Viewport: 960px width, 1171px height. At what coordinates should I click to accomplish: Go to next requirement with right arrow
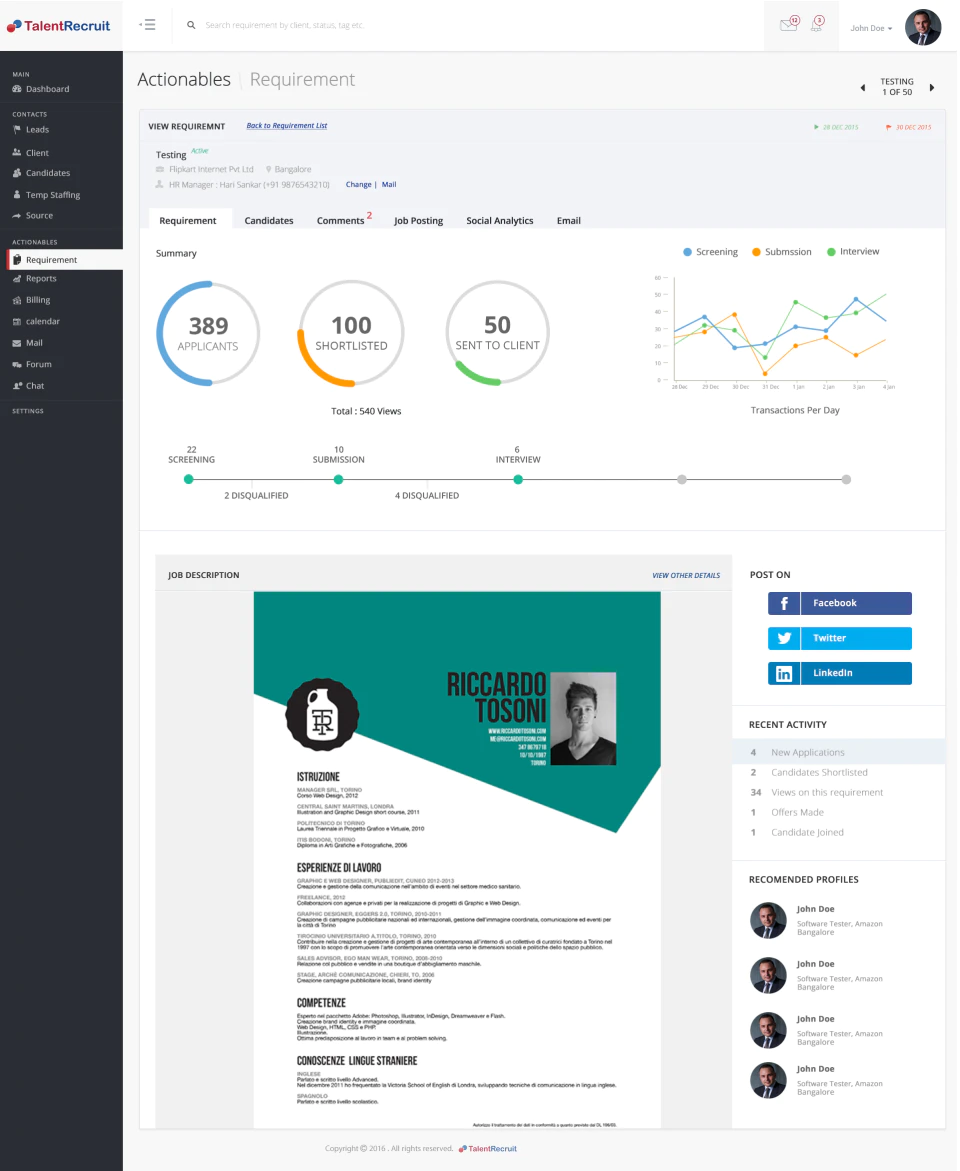click(x=932, y=87)
